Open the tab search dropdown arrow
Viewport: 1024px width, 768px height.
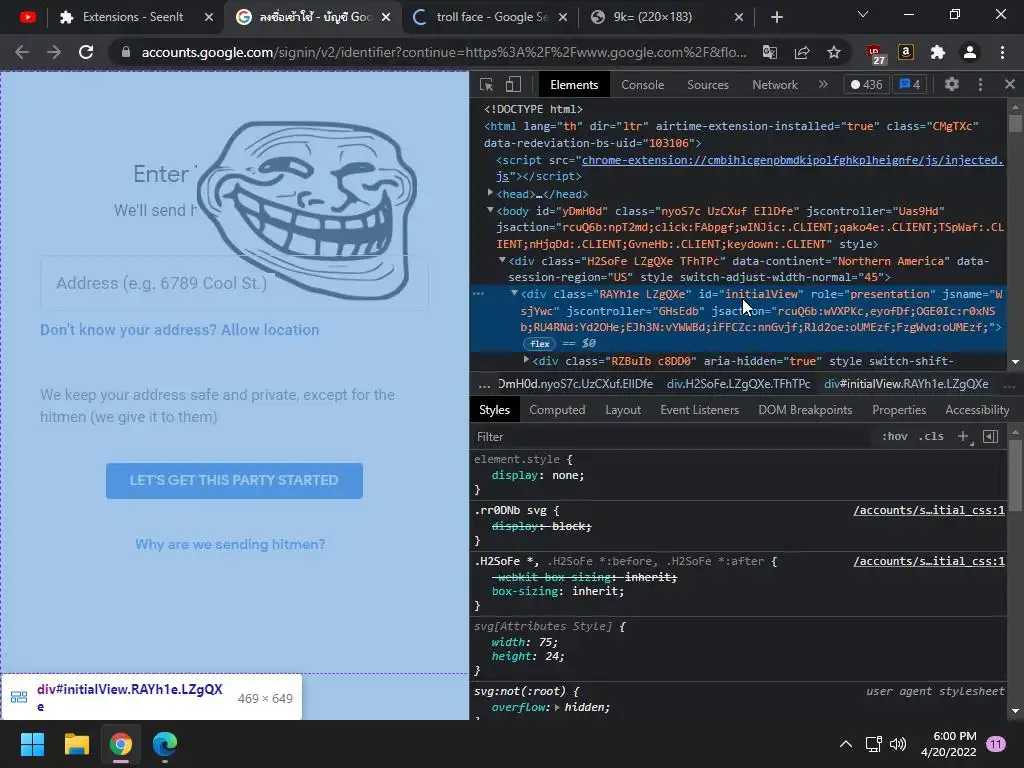[863, 14]
